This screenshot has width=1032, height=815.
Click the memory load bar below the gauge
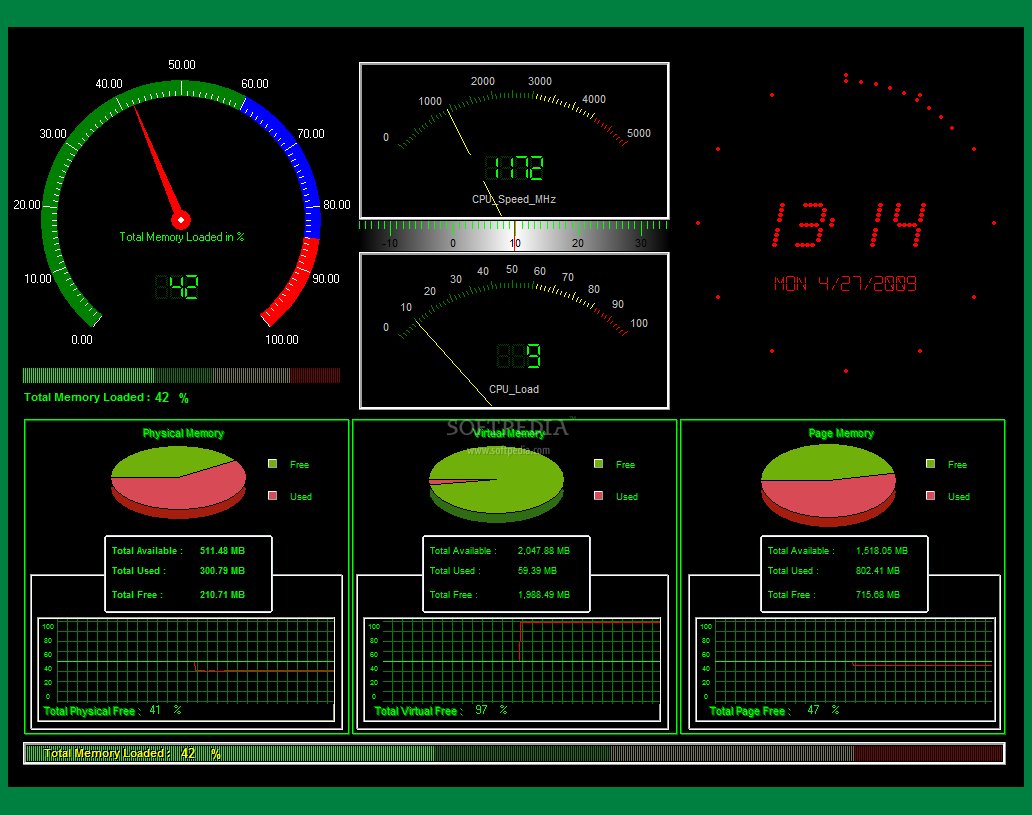[x=181, y=376]
